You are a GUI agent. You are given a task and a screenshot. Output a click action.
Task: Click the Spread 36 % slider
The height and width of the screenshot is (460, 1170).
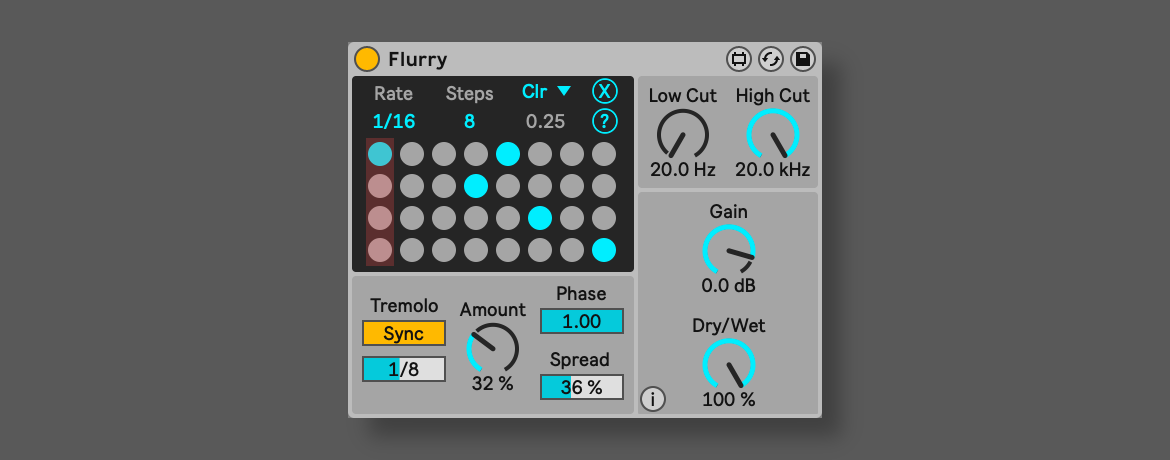[582, 387]
